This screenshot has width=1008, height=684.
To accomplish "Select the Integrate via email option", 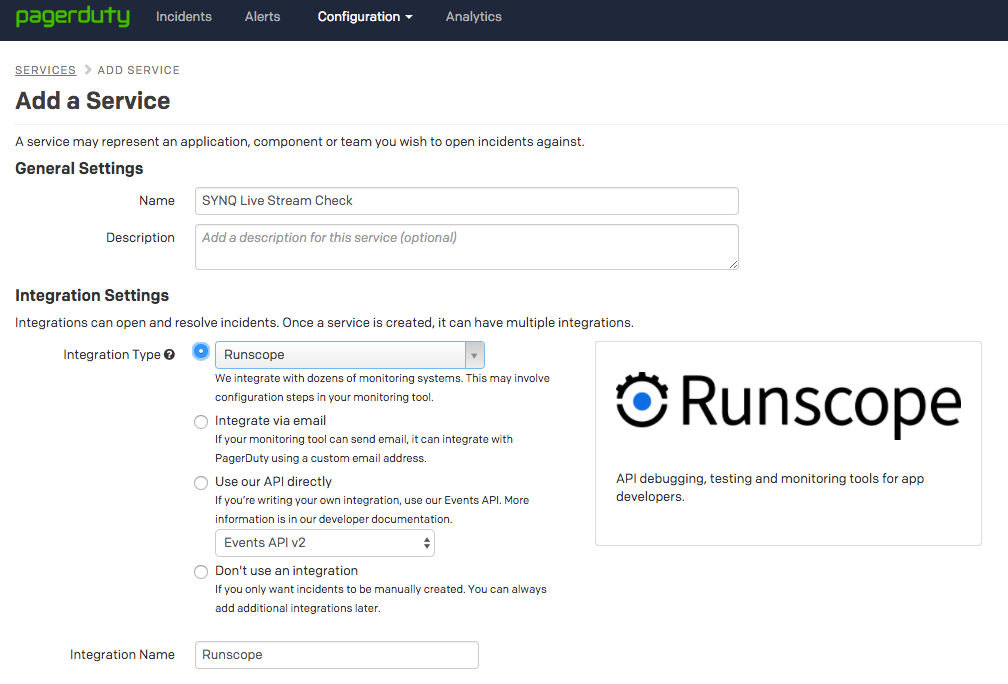I will 201,421.
